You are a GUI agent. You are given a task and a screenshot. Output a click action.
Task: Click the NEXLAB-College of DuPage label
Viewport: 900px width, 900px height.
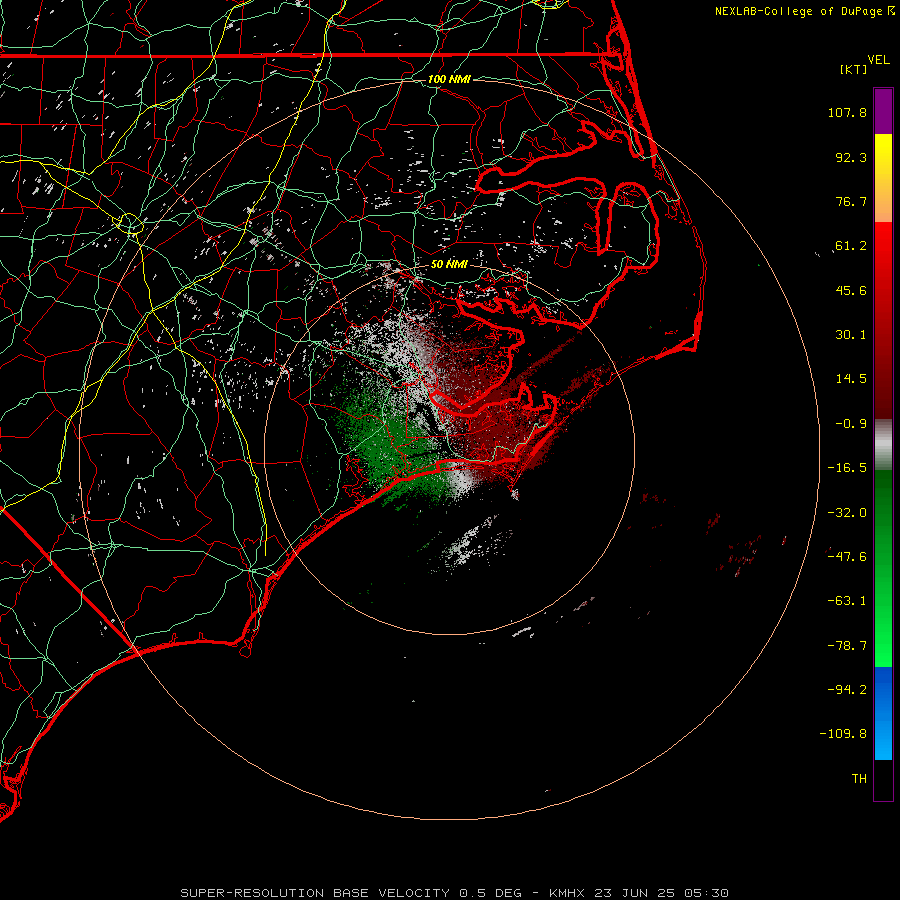(x=798, y=11)
